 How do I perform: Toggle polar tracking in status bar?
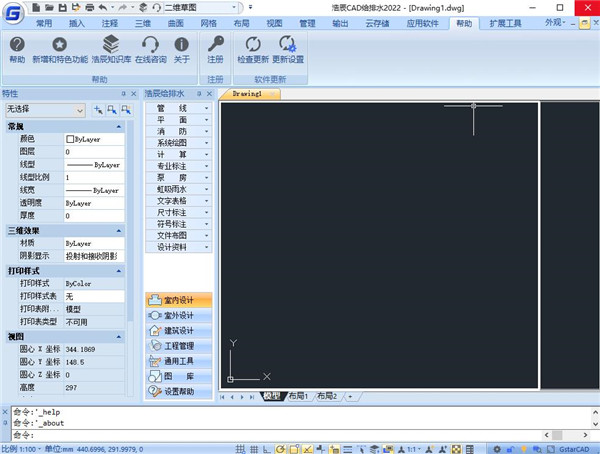pyautogui.click(x=280, y=449)
